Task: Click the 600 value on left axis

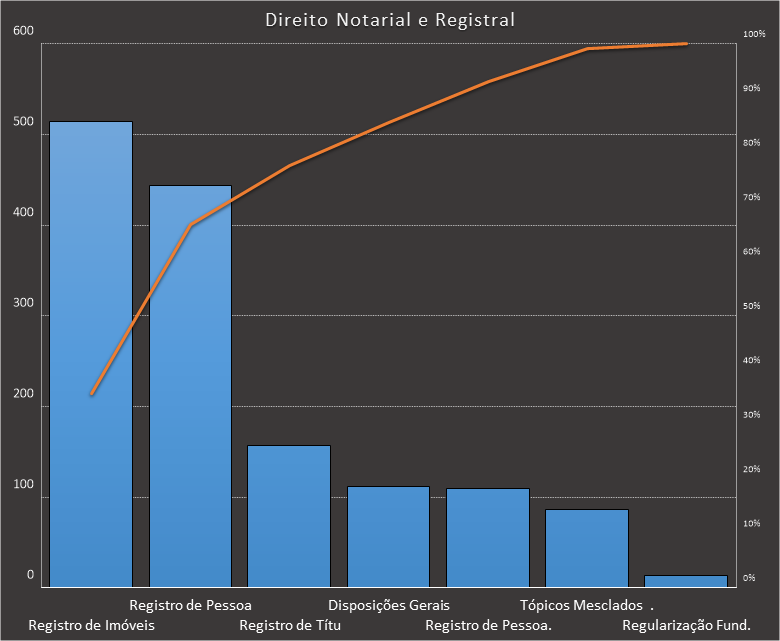Action: point(23,31)
